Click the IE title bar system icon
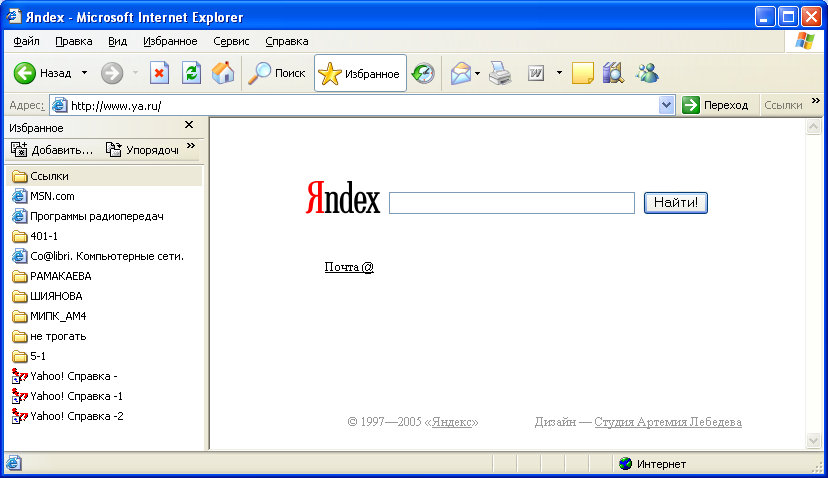 (13, 16)
